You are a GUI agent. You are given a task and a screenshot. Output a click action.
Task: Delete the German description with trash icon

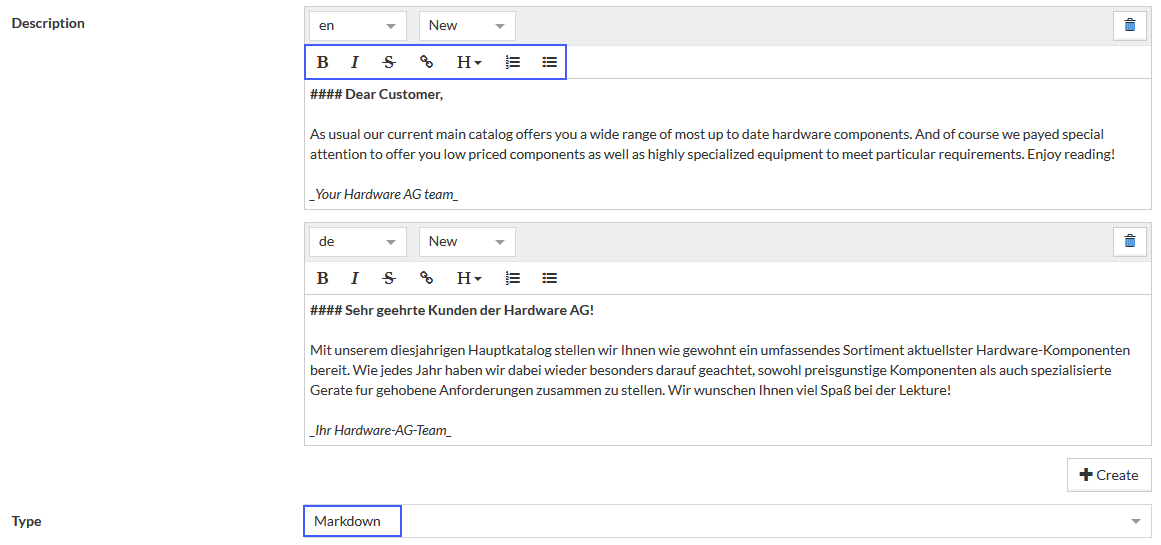coord(1130,241)
